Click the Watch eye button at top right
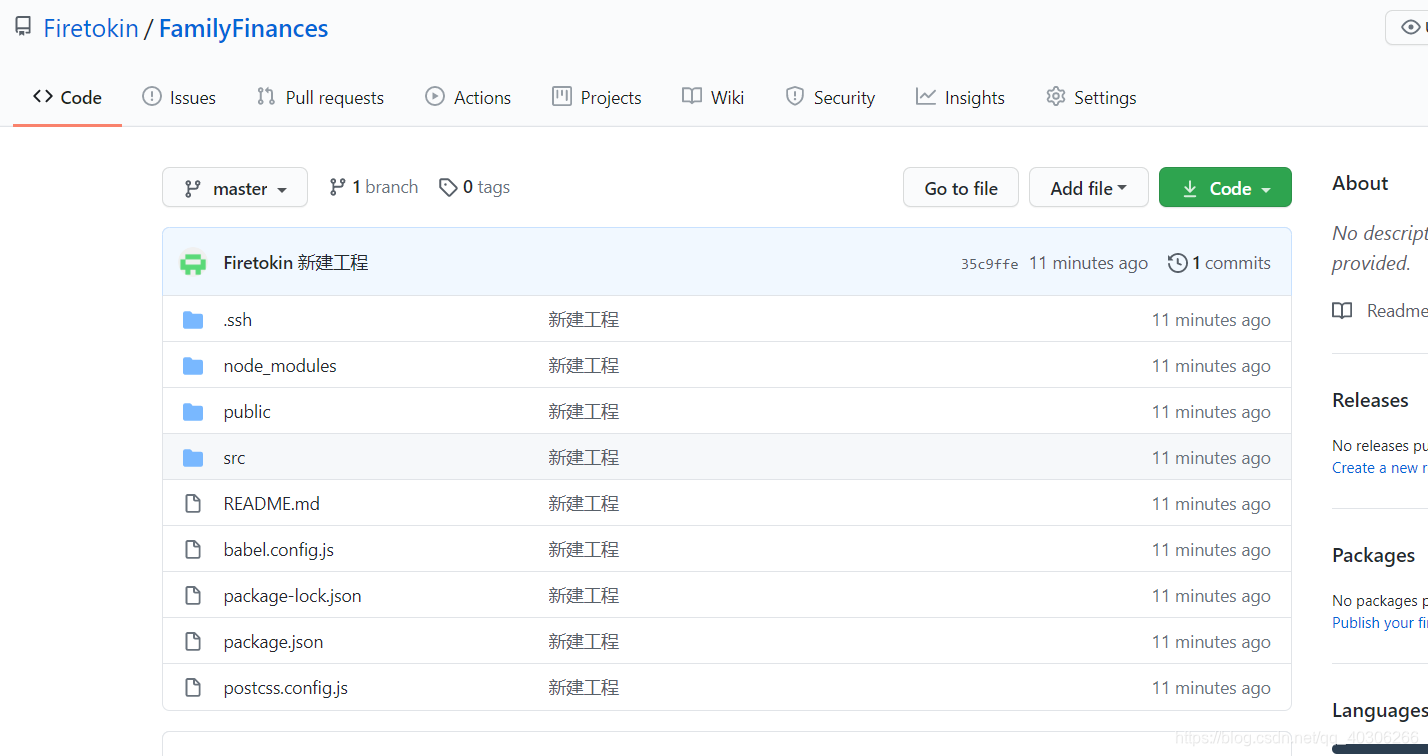 pos(1407,28)
